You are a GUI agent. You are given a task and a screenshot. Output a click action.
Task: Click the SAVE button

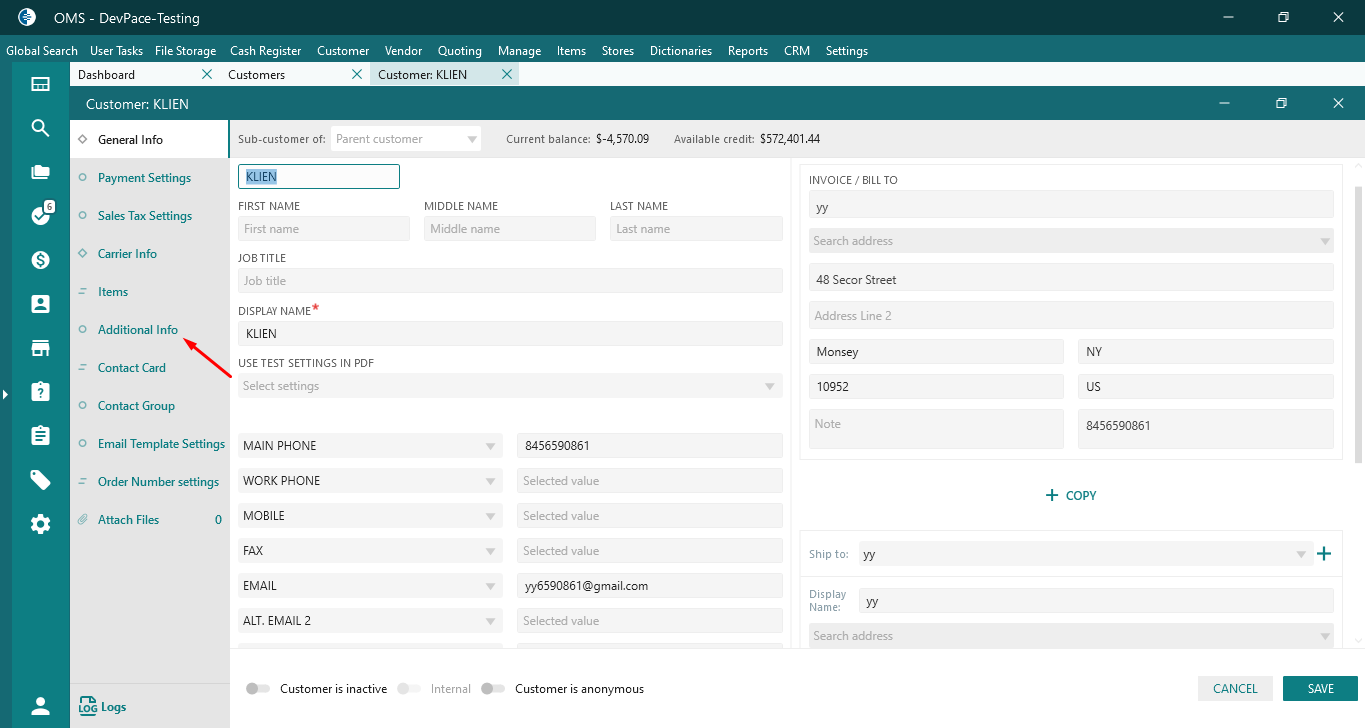(x=1320, y=689)
